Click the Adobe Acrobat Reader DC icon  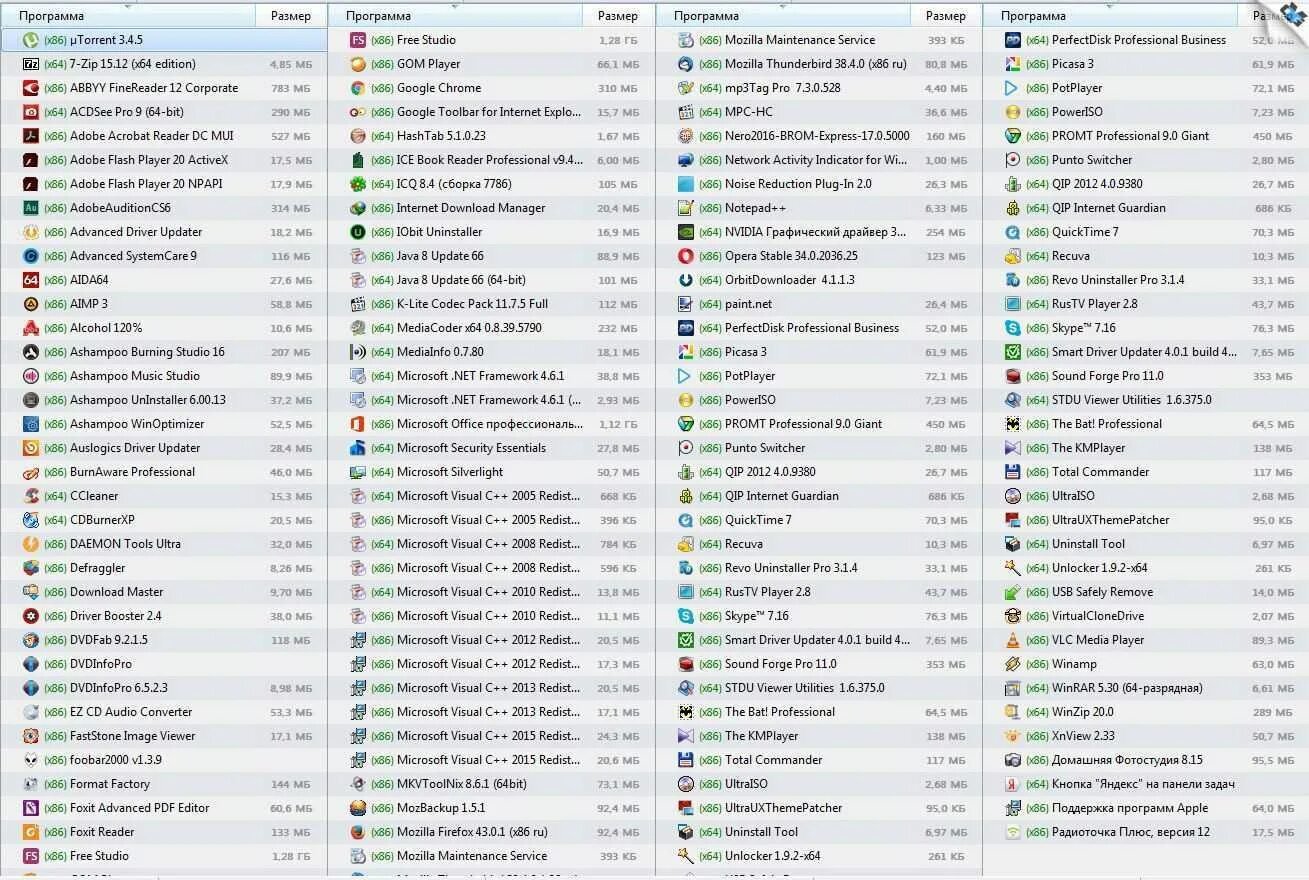[31, 136]
